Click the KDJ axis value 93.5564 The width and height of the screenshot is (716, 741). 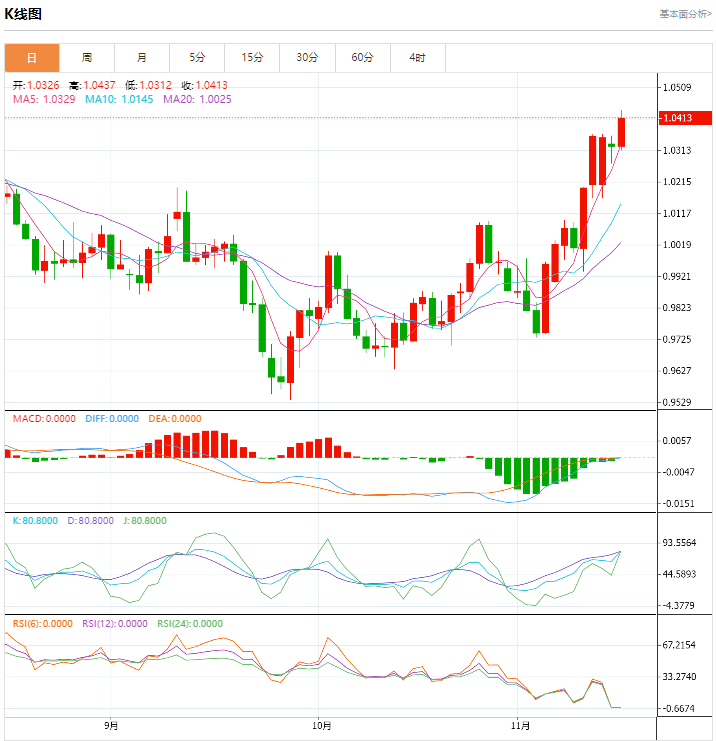pos(679,543)
